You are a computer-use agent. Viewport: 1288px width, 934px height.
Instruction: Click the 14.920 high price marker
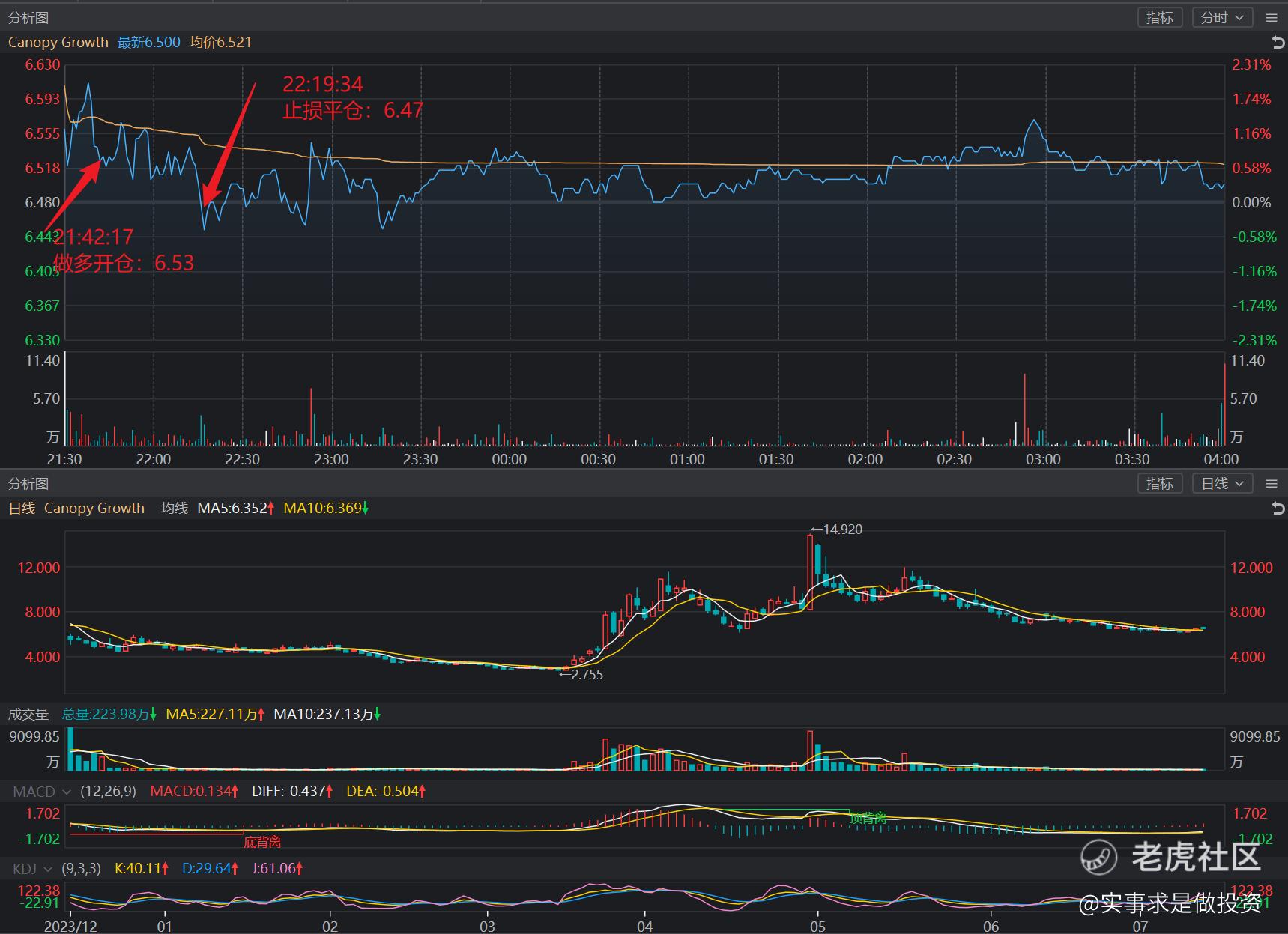point(837,530)
